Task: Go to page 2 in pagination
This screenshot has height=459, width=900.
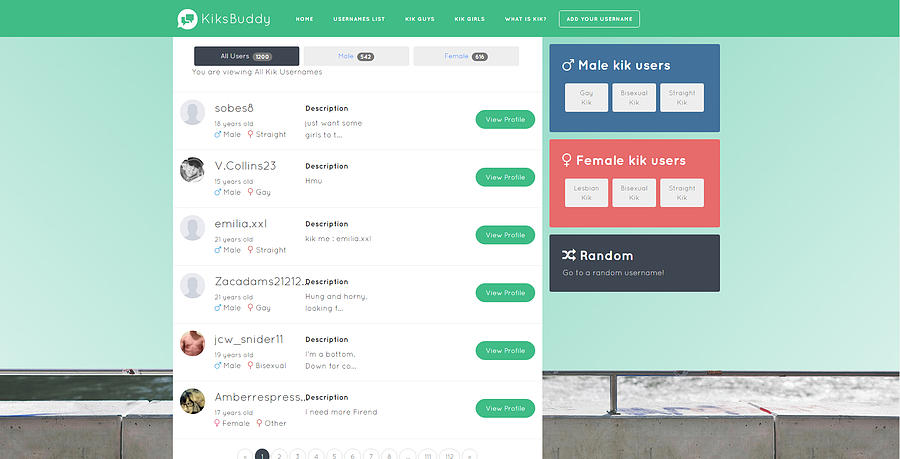Action: (280, 455)
